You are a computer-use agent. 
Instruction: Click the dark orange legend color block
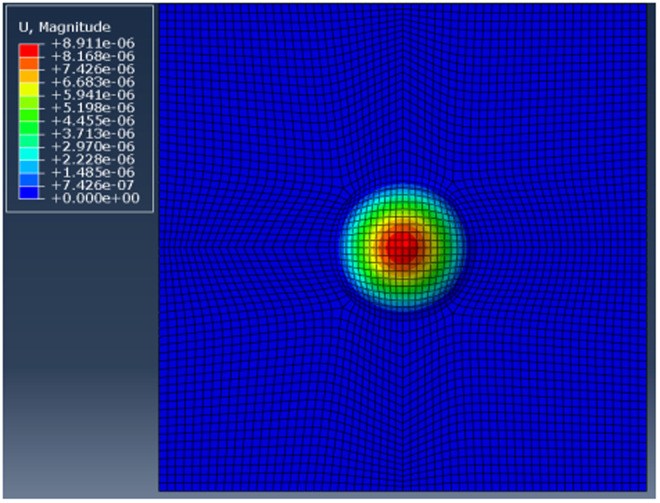pyautogui.click(x=29, y=64)
